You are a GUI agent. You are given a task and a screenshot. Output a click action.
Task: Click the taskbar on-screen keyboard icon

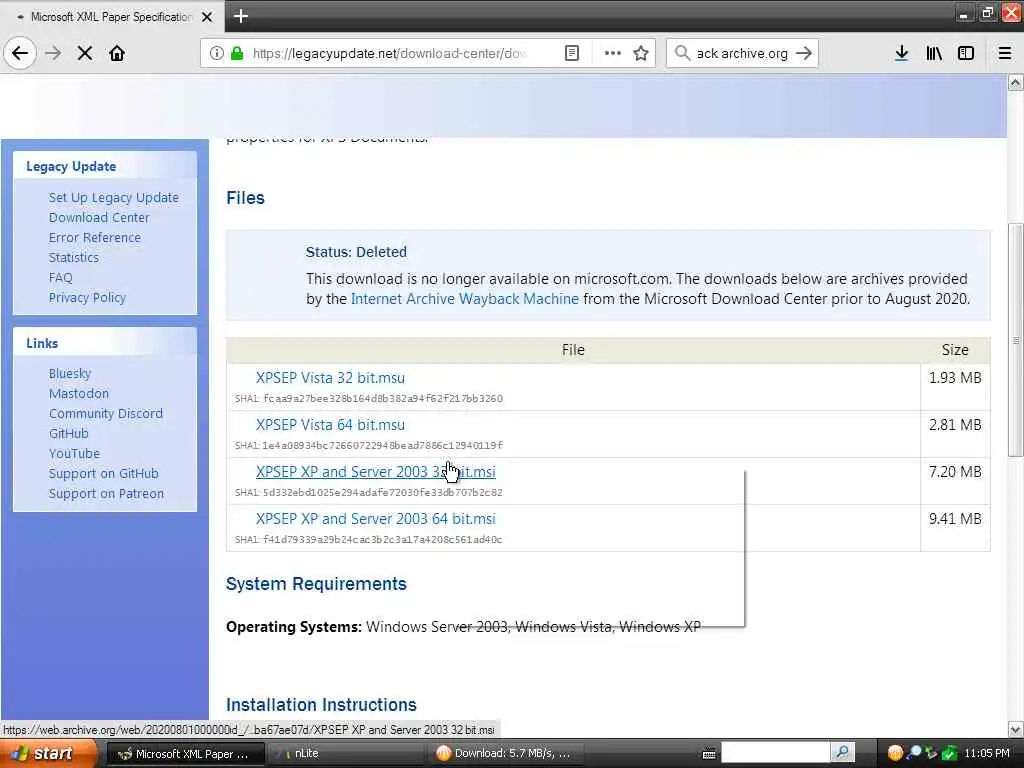[x=709, y=754]
